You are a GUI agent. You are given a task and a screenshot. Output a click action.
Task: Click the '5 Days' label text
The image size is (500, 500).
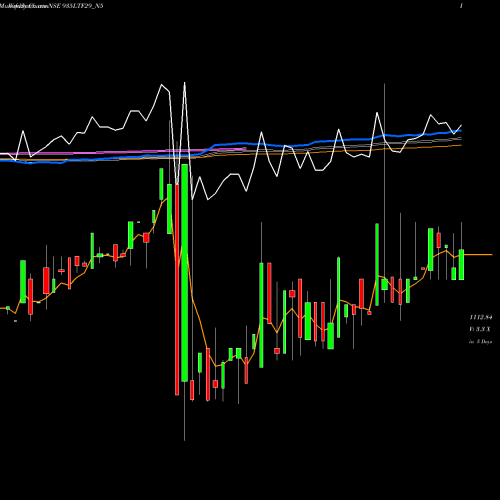point(484,342)
